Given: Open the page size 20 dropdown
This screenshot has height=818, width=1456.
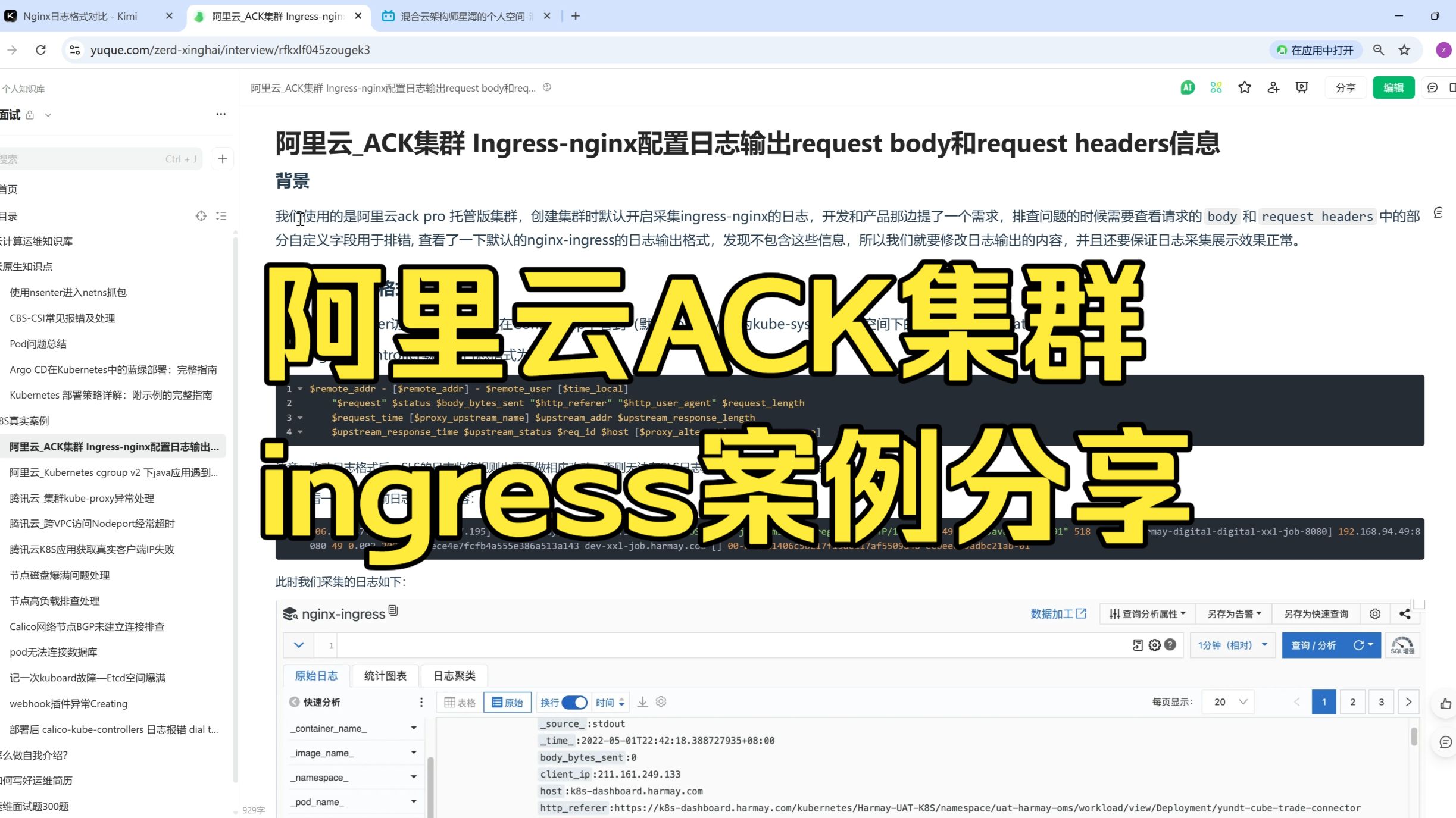Looking at the screenshot, I should pos(1228,702).
